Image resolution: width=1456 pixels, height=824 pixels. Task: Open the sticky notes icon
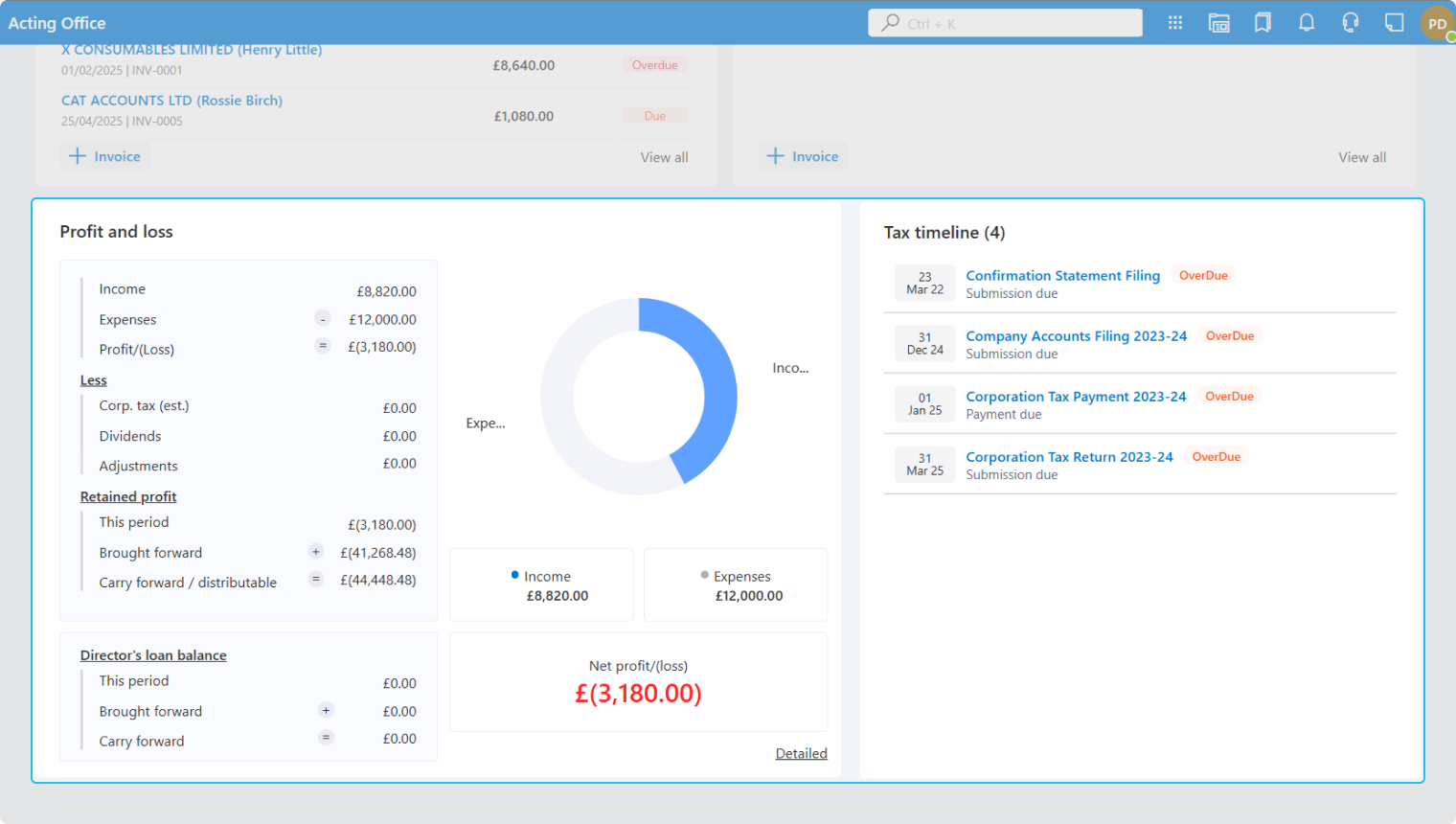(x=1394, y=23)
